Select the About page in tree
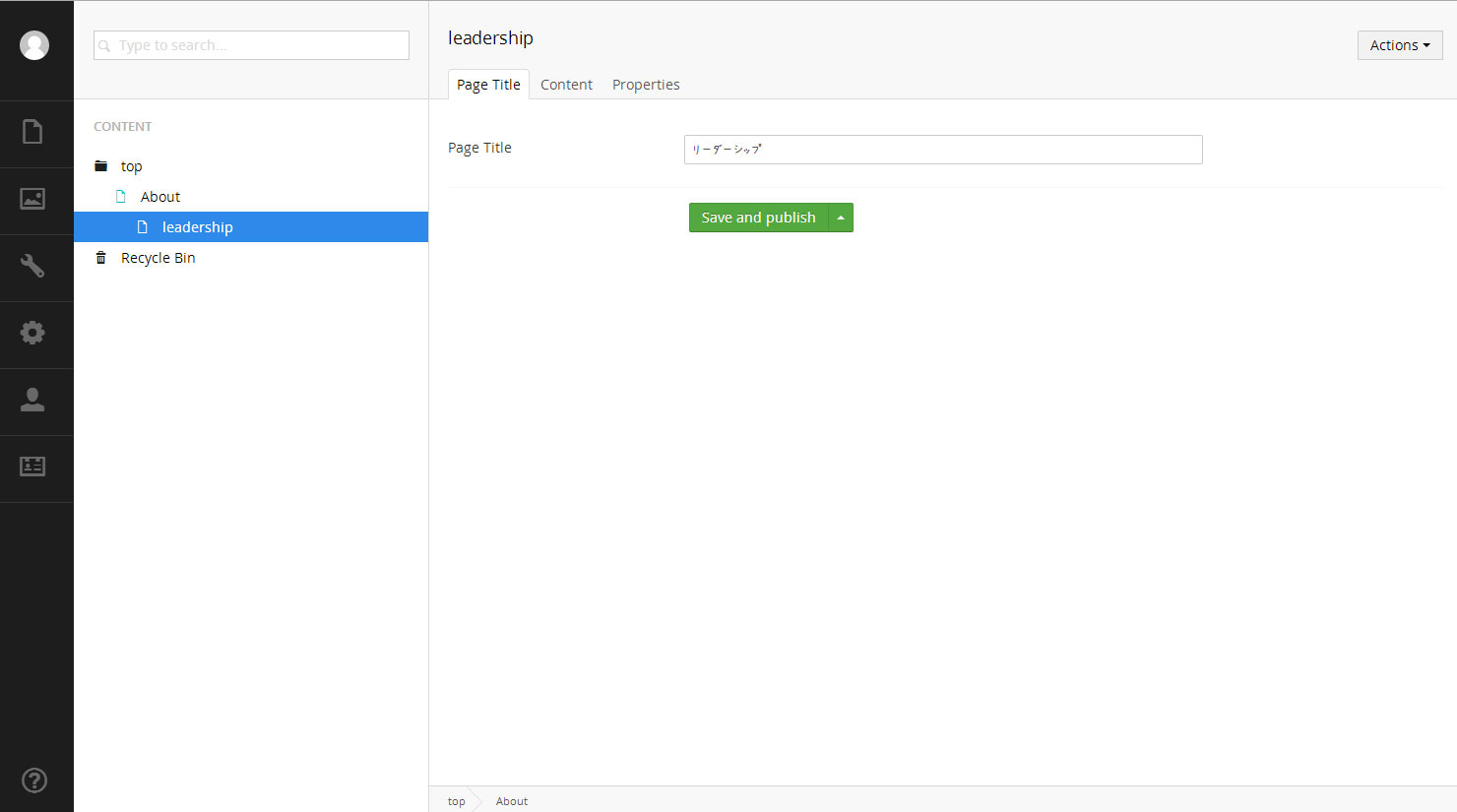This screenshot has width=1457, height=812. click(160, 197)
